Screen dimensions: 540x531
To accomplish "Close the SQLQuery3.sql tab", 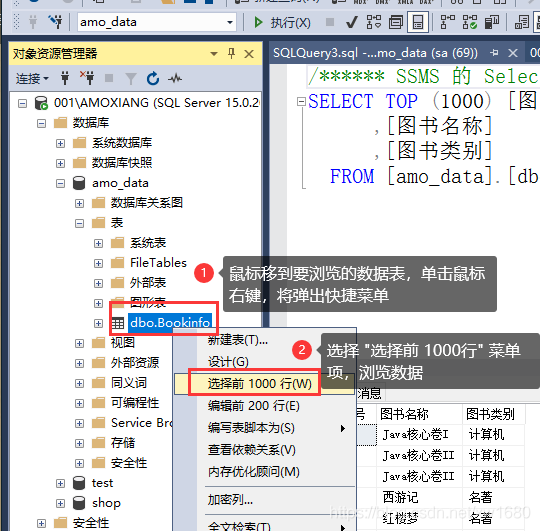I will 513,53.
